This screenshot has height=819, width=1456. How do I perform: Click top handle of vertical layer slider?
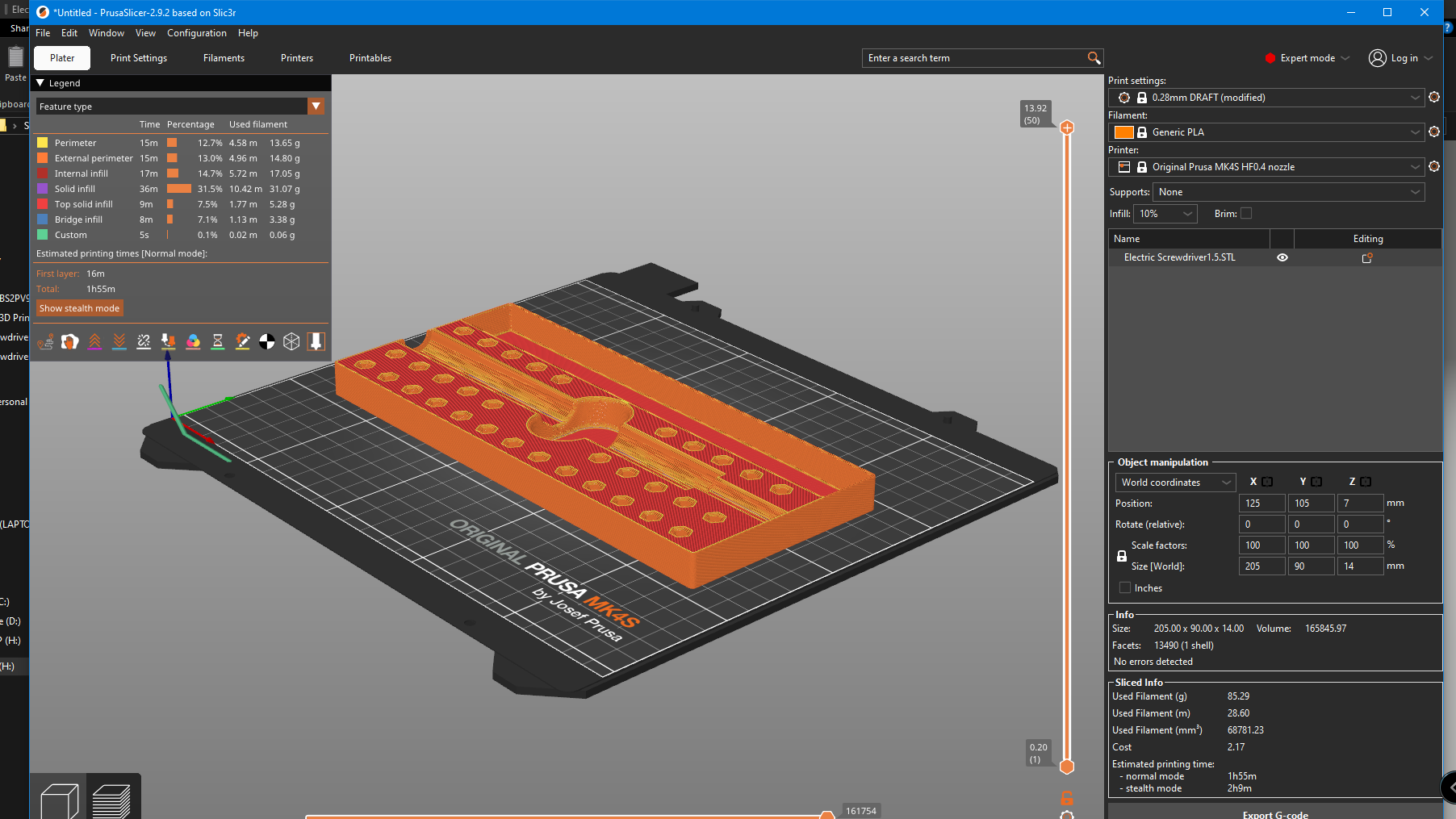pos(1067,127)
